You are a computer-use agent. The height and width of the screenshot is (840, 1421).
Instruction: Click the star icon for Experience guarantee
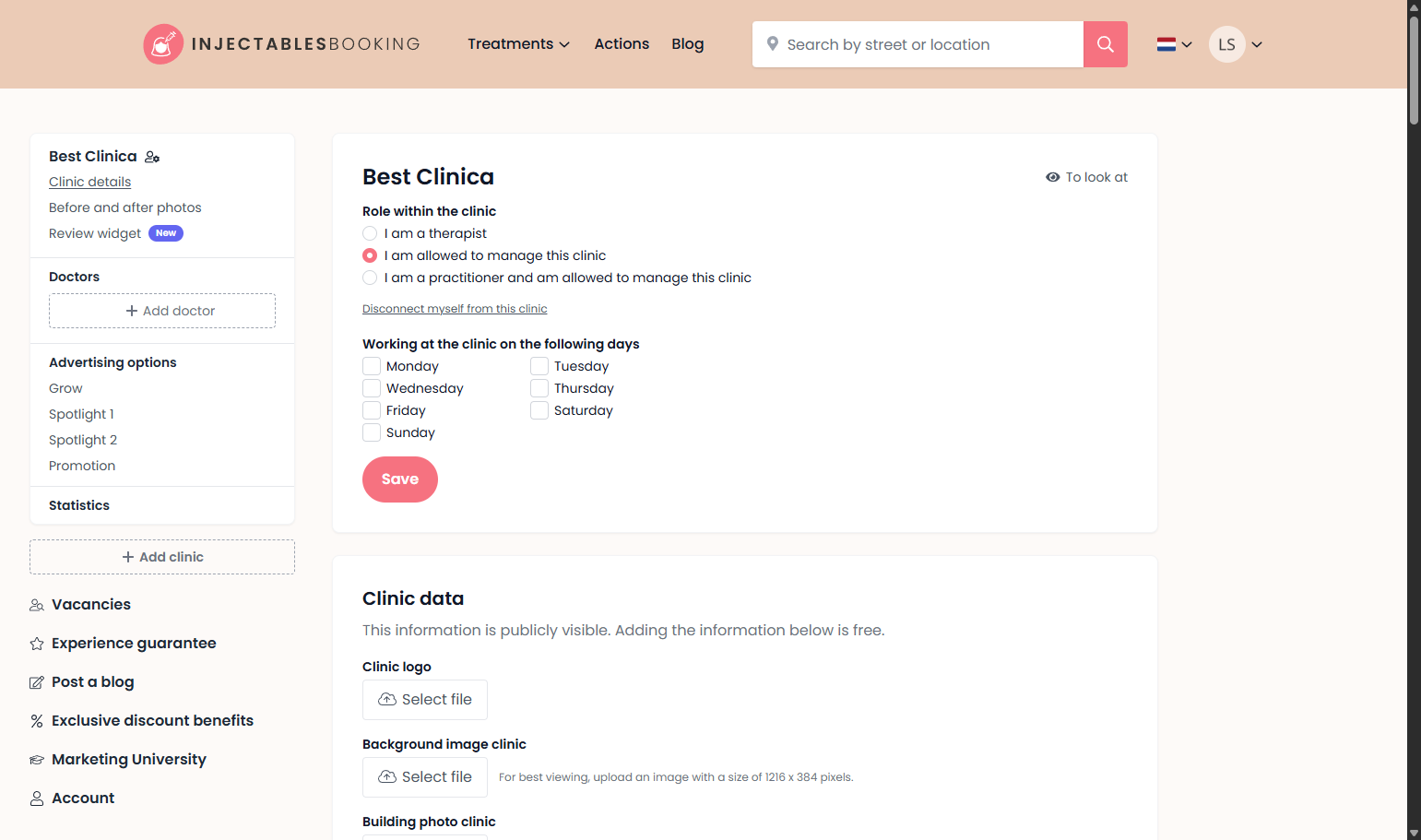(x=37, y=644)
